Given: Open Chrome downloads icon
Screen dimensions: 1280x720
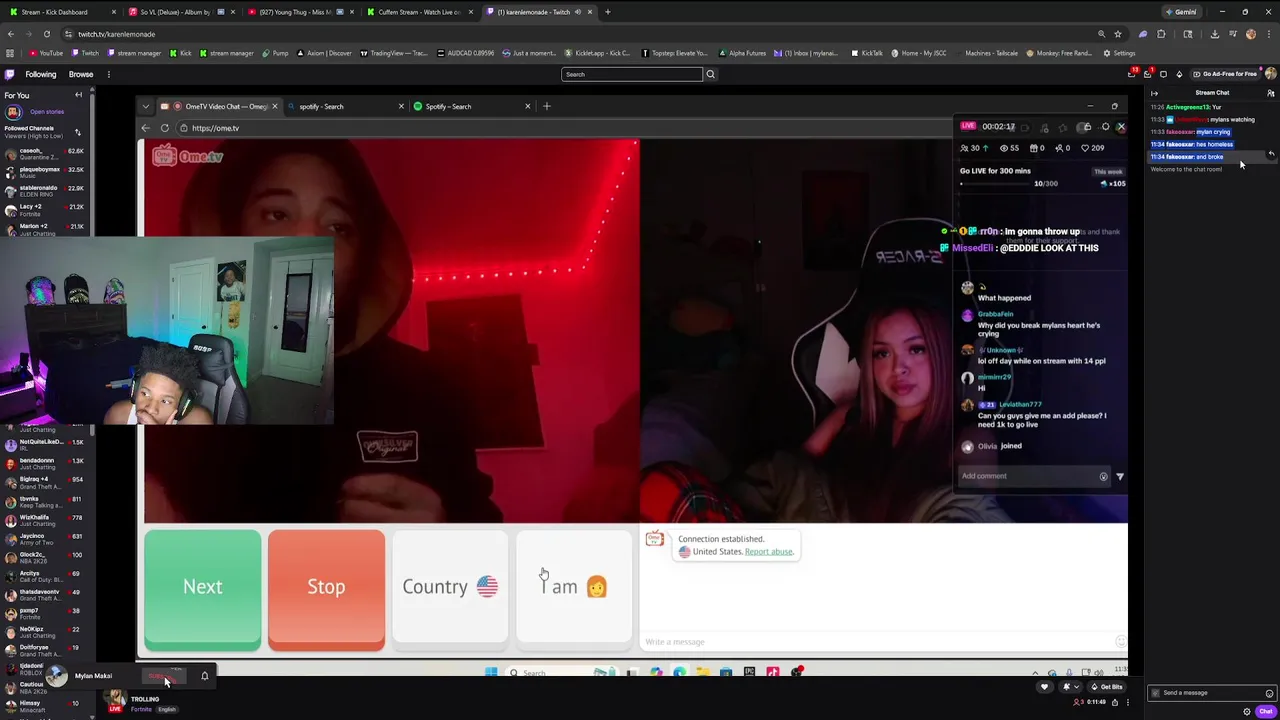Looking at the screenshot, I should 1214,34.
